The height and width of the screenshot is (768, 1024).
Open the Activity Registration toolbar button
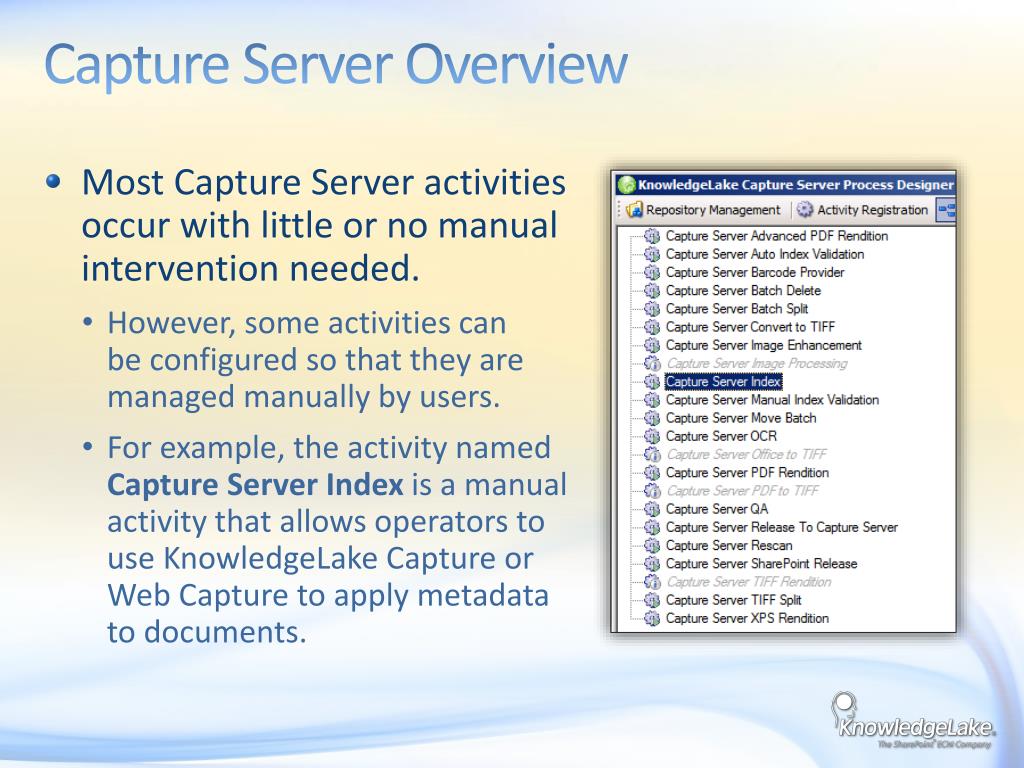coord(862,210)
